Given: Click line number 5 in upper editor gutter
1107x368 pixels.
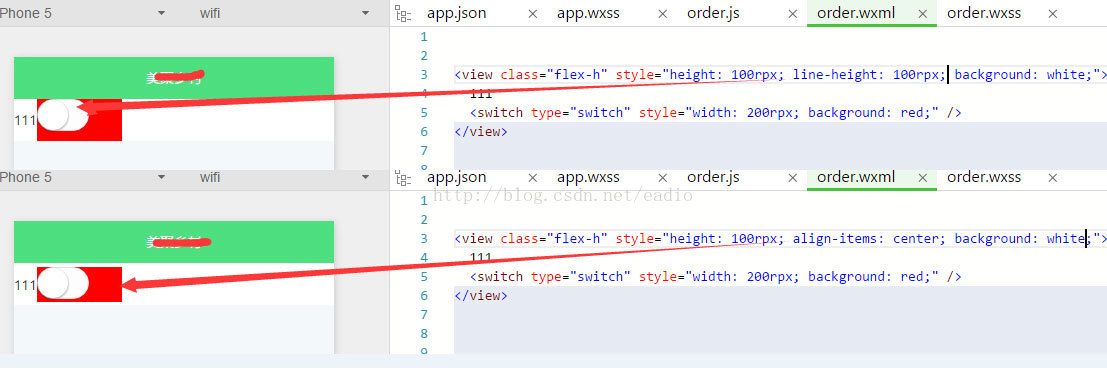Looking at the screenshot, I should pos(424,113).
